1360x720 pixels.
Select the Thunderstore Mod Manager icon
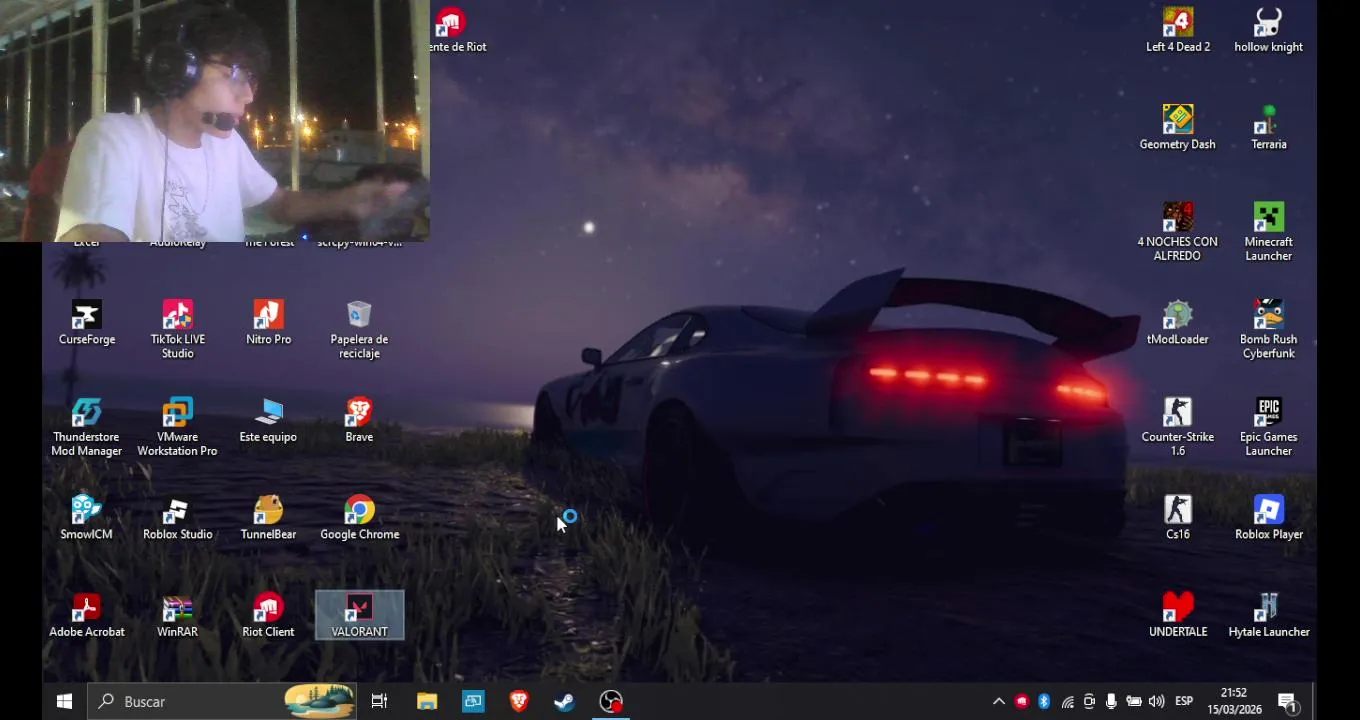(x=86, y=427)
